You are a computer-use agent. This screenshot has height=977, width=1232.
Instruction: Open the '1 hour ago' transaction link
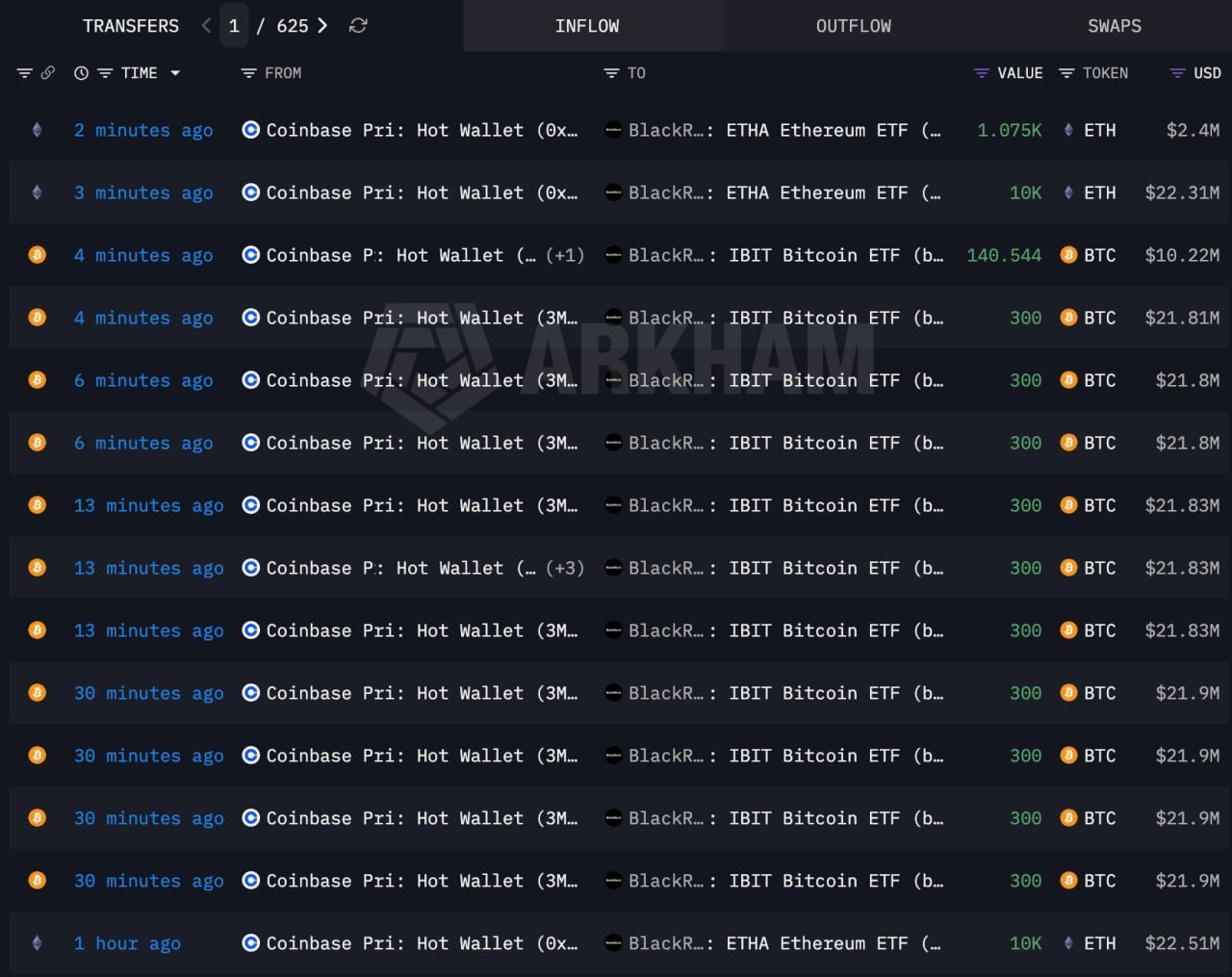click(x=127, y=944)
